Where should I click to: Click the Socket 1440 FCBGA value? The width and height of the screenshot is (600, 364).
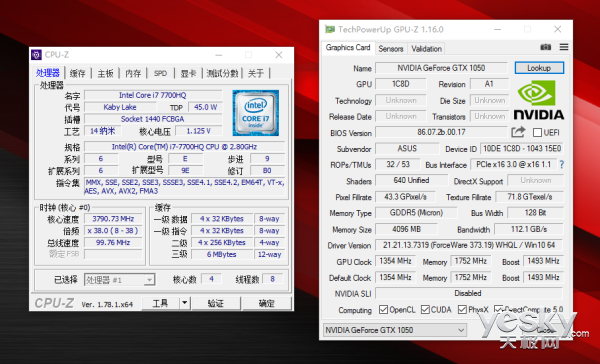pyautogui.click(x=153, y=119)
